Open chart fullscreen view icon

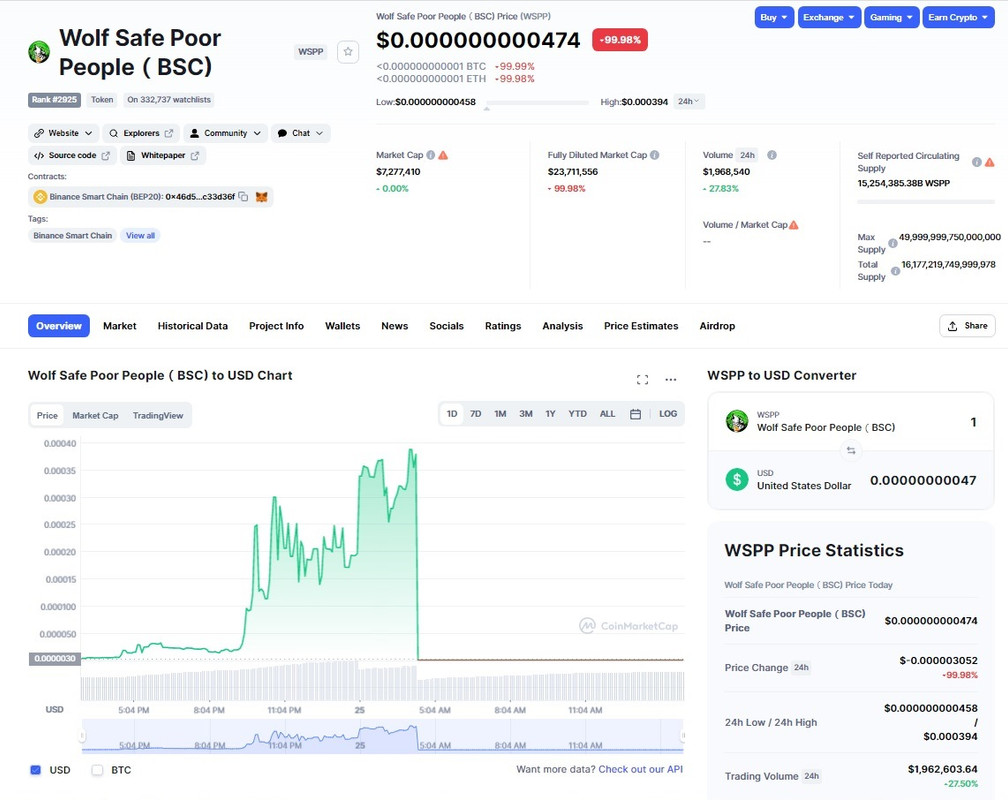coord(642,379)
